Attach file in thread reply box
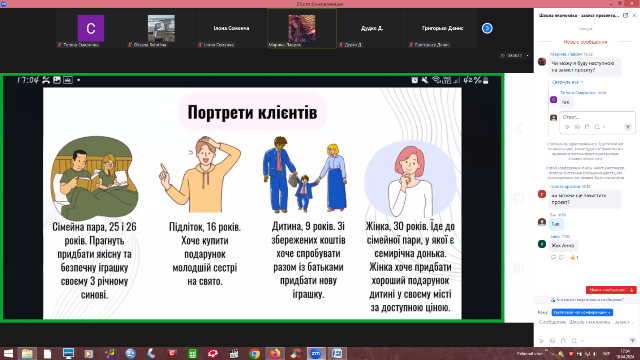640x360 pixels. 587,127
